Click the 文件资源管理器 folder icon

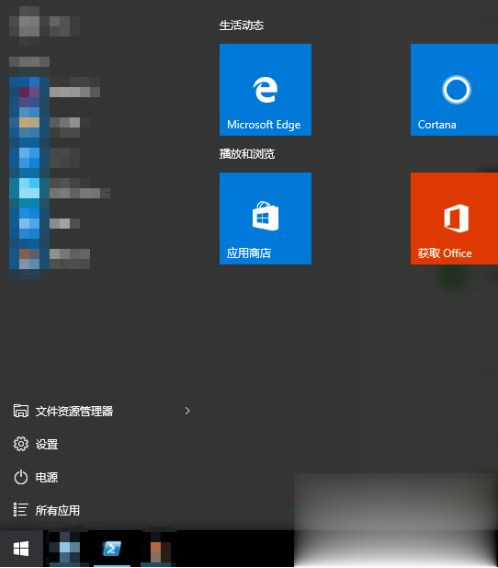coord(21,411)
